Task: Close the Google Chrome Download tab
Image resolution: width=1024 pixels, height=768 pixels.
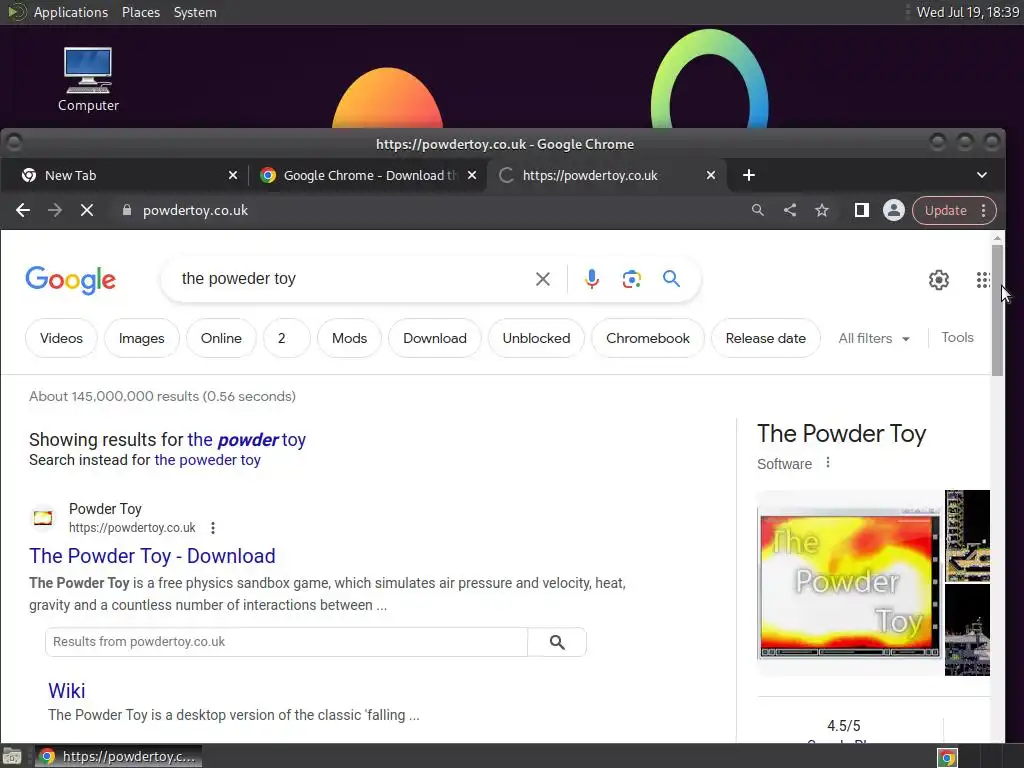Action: (472, 175)
